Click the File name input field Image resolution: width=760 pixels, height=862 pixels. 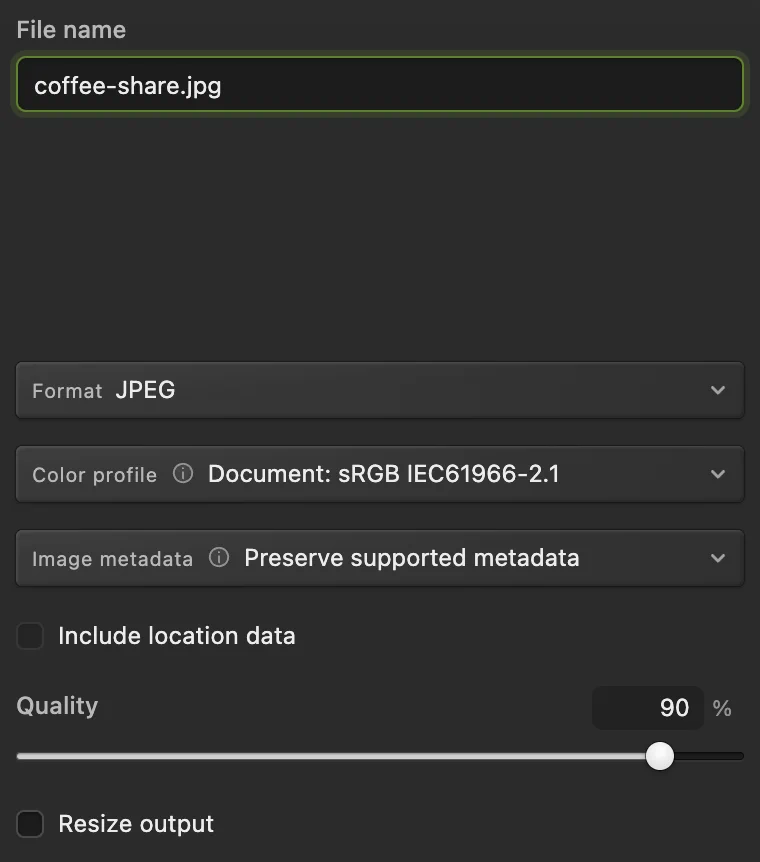[x=379, y=84]
